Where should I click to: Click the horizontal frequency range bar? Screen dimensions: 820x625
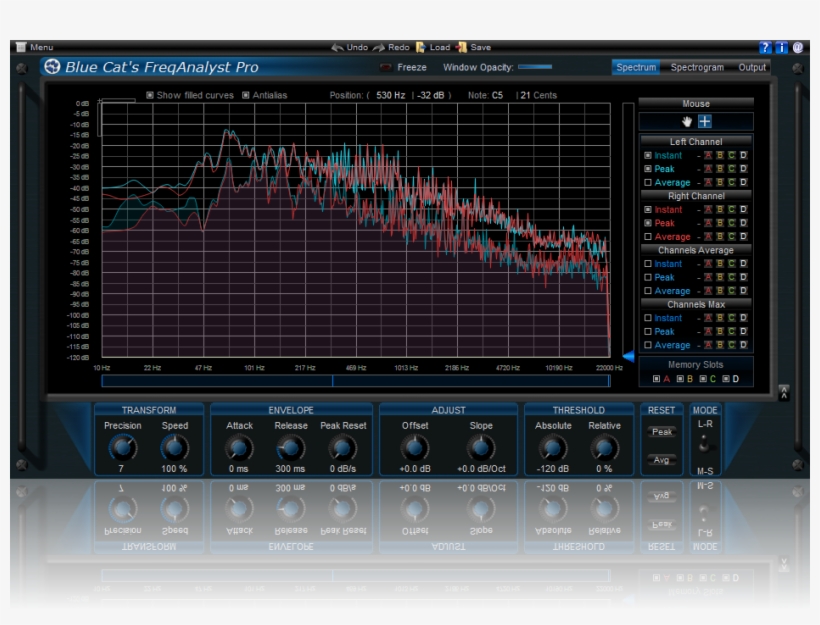(356, 381)
